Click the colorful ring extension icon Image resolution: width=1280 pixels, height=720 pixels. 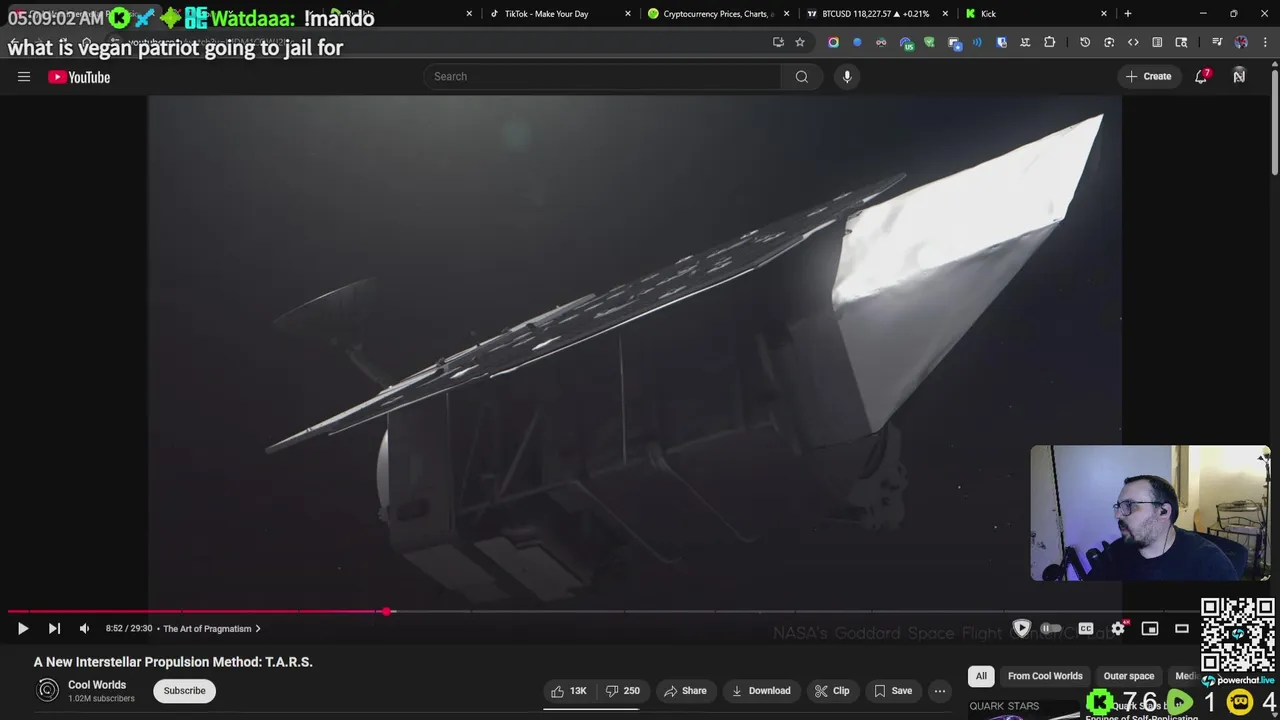tap(833, 42)
